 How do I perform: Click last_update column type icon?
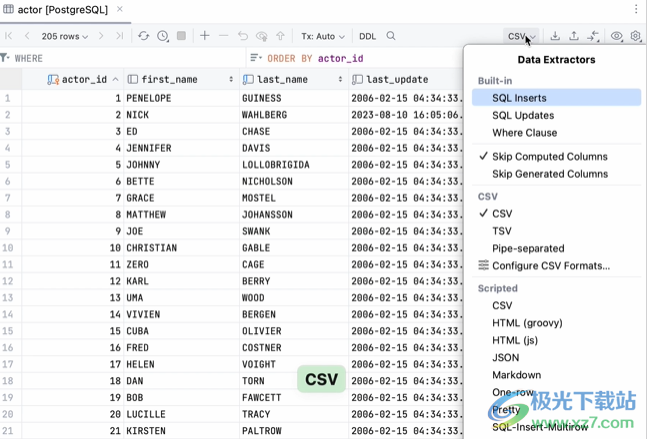[357, 79]
